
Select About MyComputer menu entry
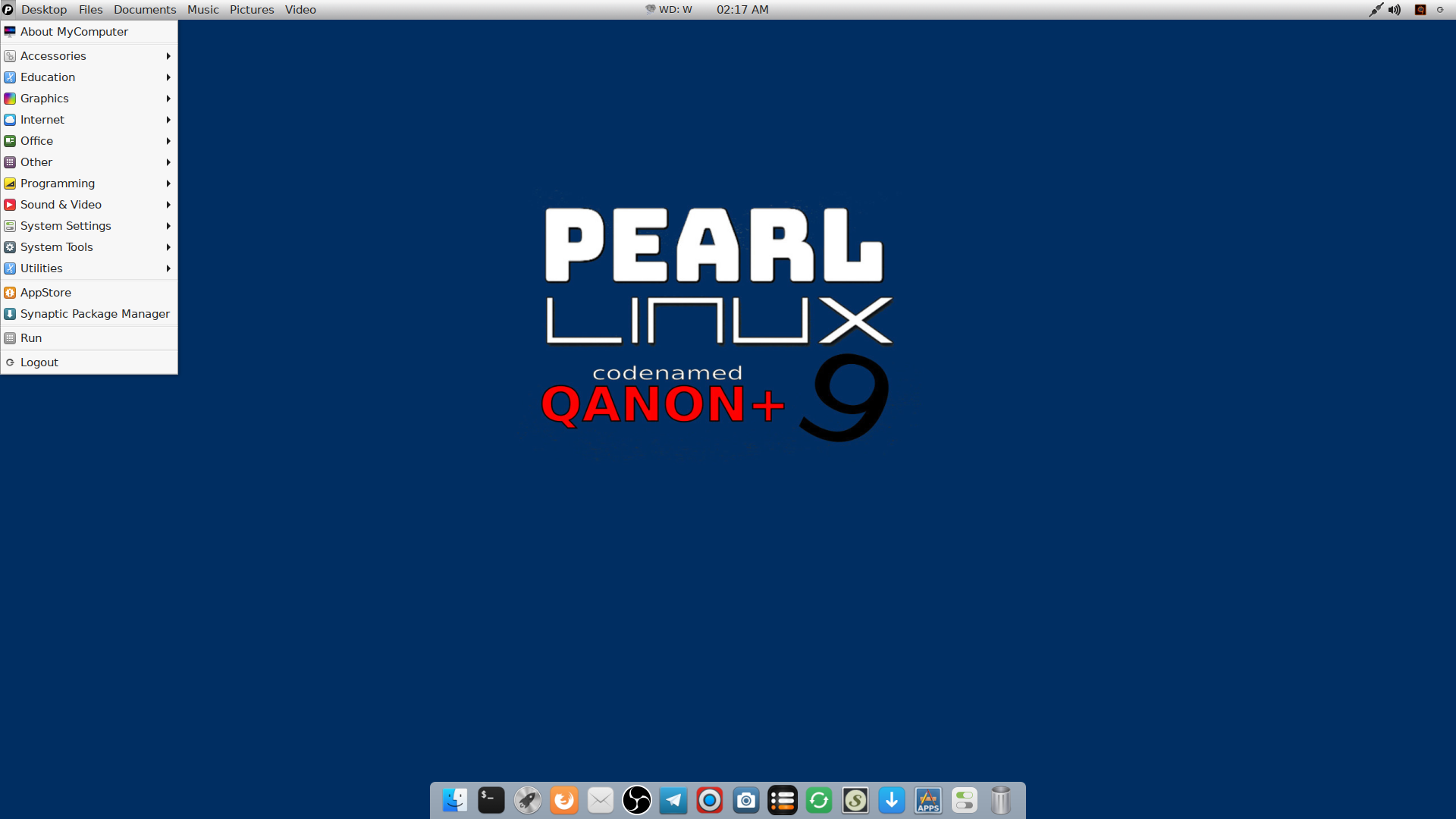[x=89, y=32]
